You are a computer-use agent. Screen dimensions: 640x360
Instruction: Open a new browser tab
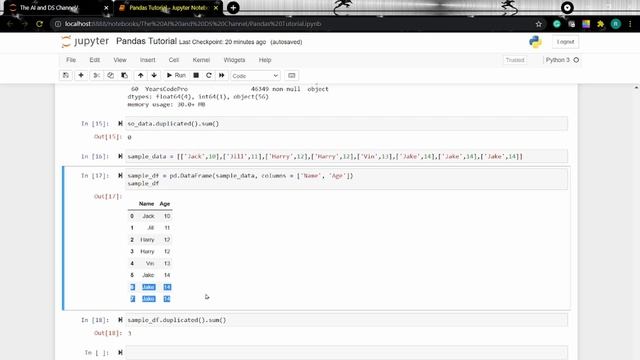pyautogui.click(x=233, y=8)
